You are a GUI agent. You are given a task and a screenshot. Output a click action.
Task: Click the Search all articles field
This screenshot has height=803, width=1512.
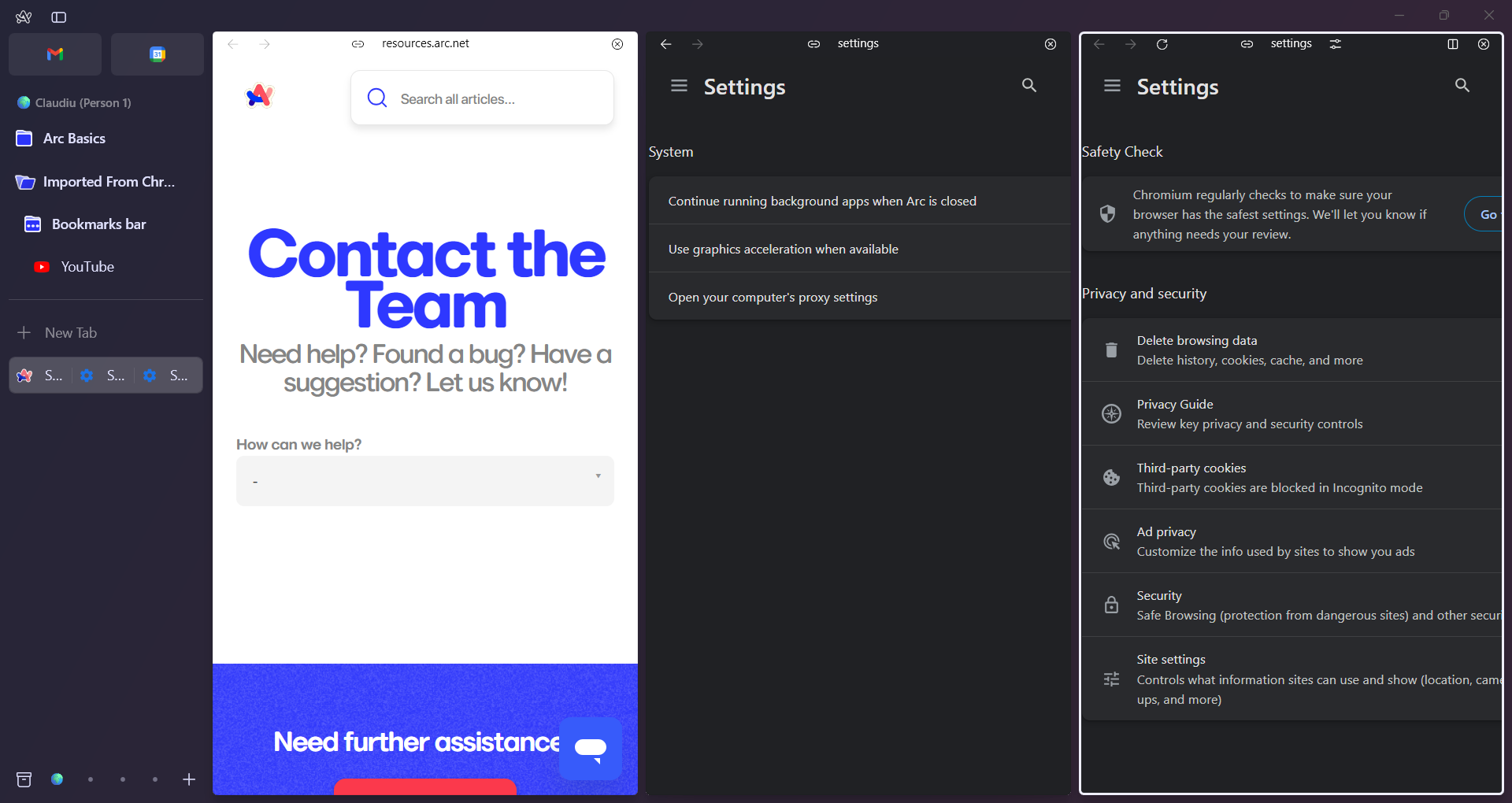point(482,98)
